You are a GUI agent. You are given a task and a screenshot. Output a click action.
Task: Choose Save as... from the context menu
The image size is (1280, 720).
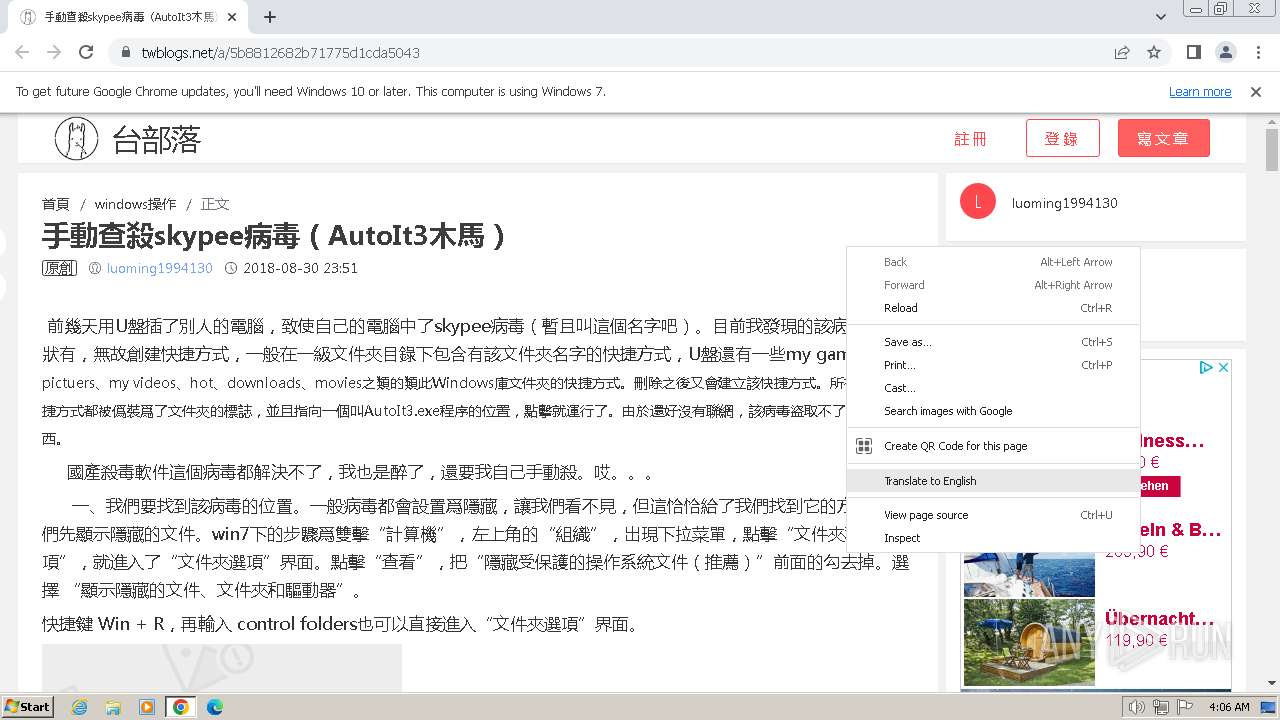[993, 342]
